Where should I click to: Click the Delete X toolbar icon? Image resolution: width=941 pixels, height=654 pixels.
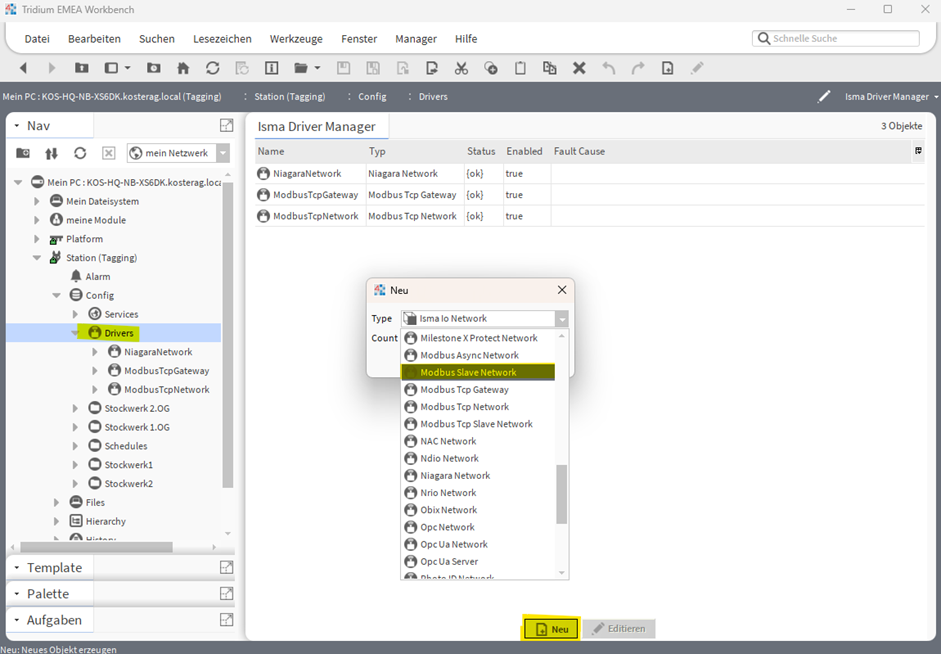click(x=579, y=68)
